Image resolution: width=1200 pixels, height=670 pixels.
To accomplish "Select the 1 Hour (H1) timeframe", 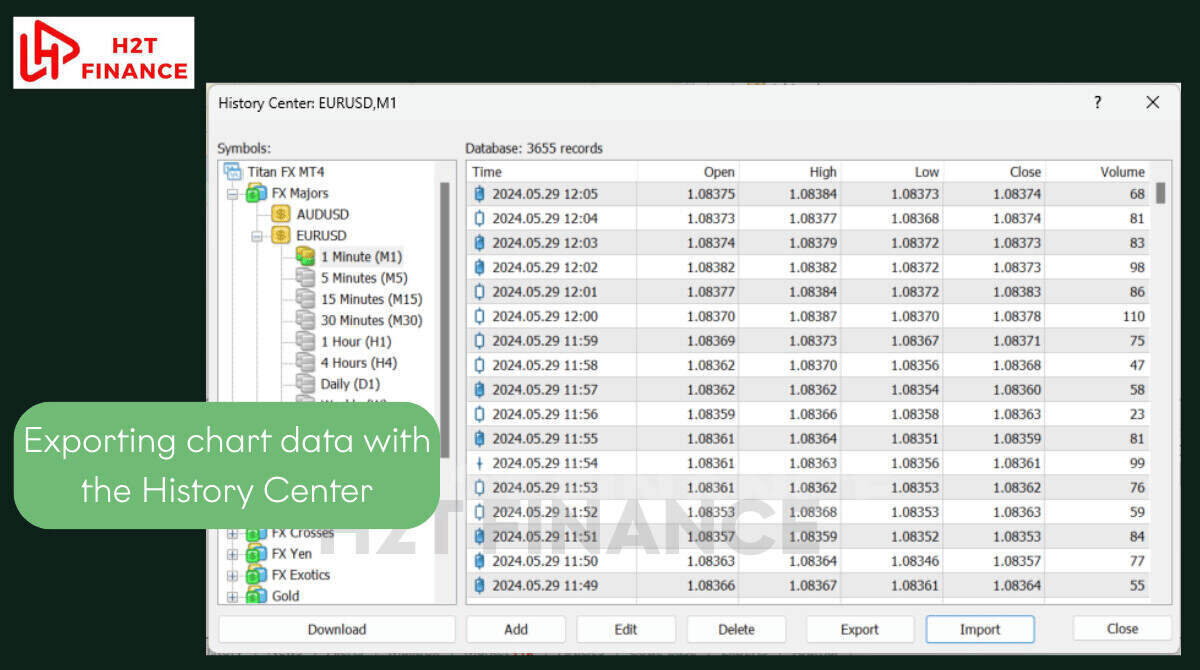I will click(355, 341).
